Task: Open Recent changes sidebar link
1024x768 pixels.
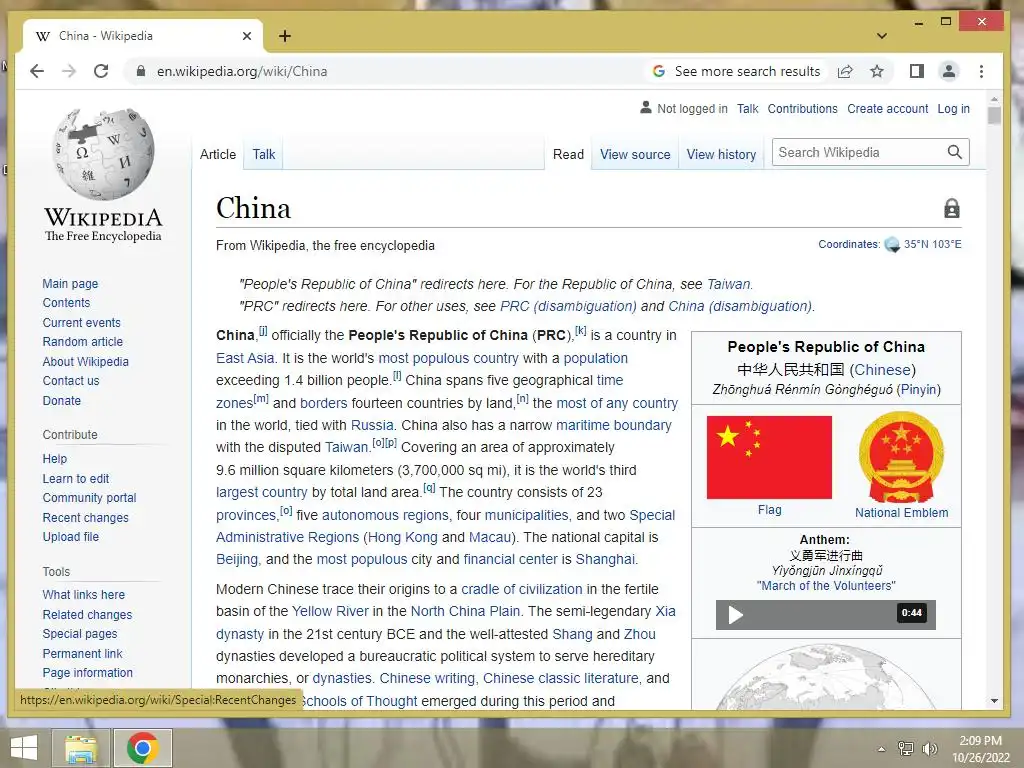Action: tap(85, 518)
